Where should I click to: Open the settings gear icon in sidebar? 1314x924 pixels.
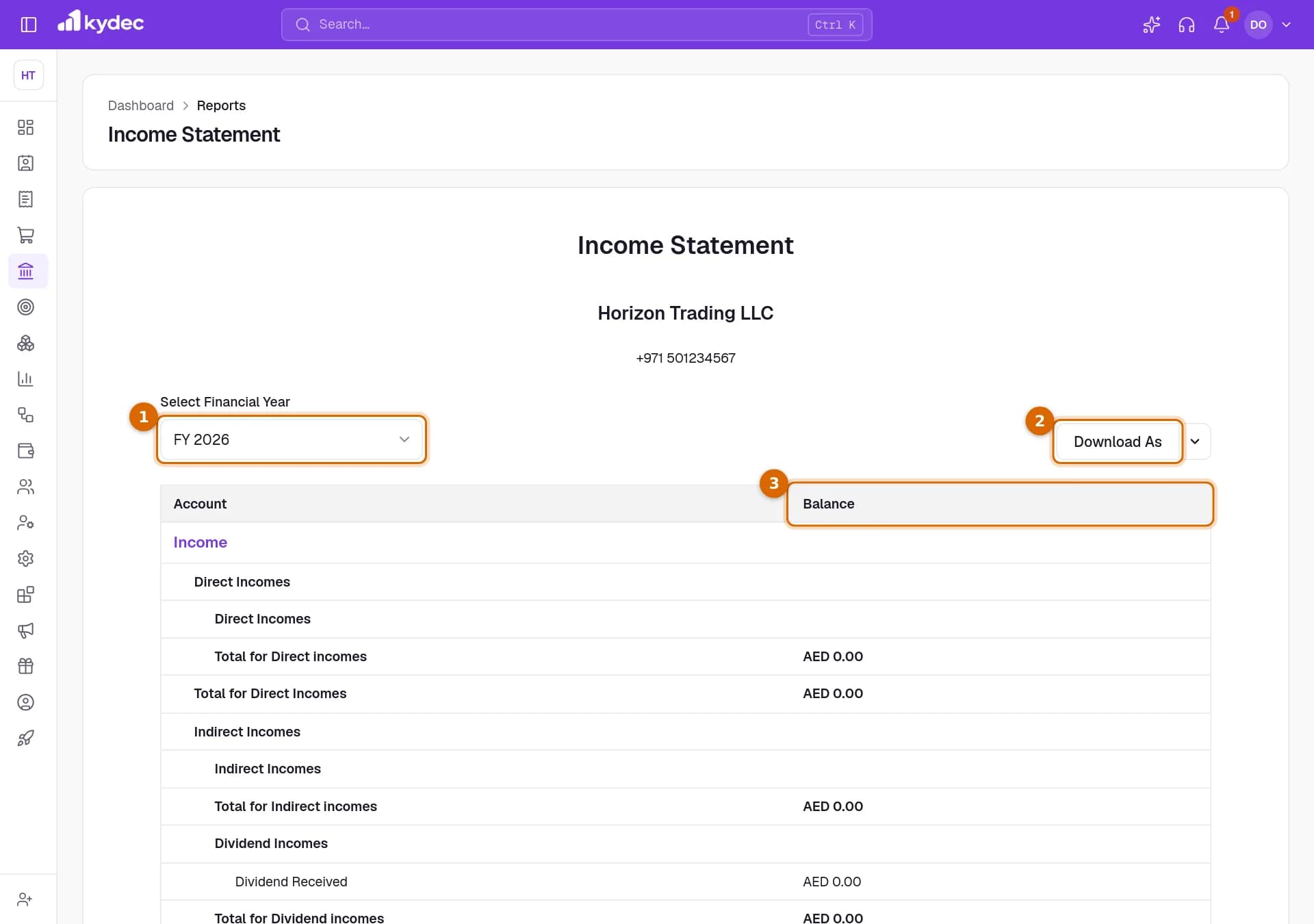25,559
